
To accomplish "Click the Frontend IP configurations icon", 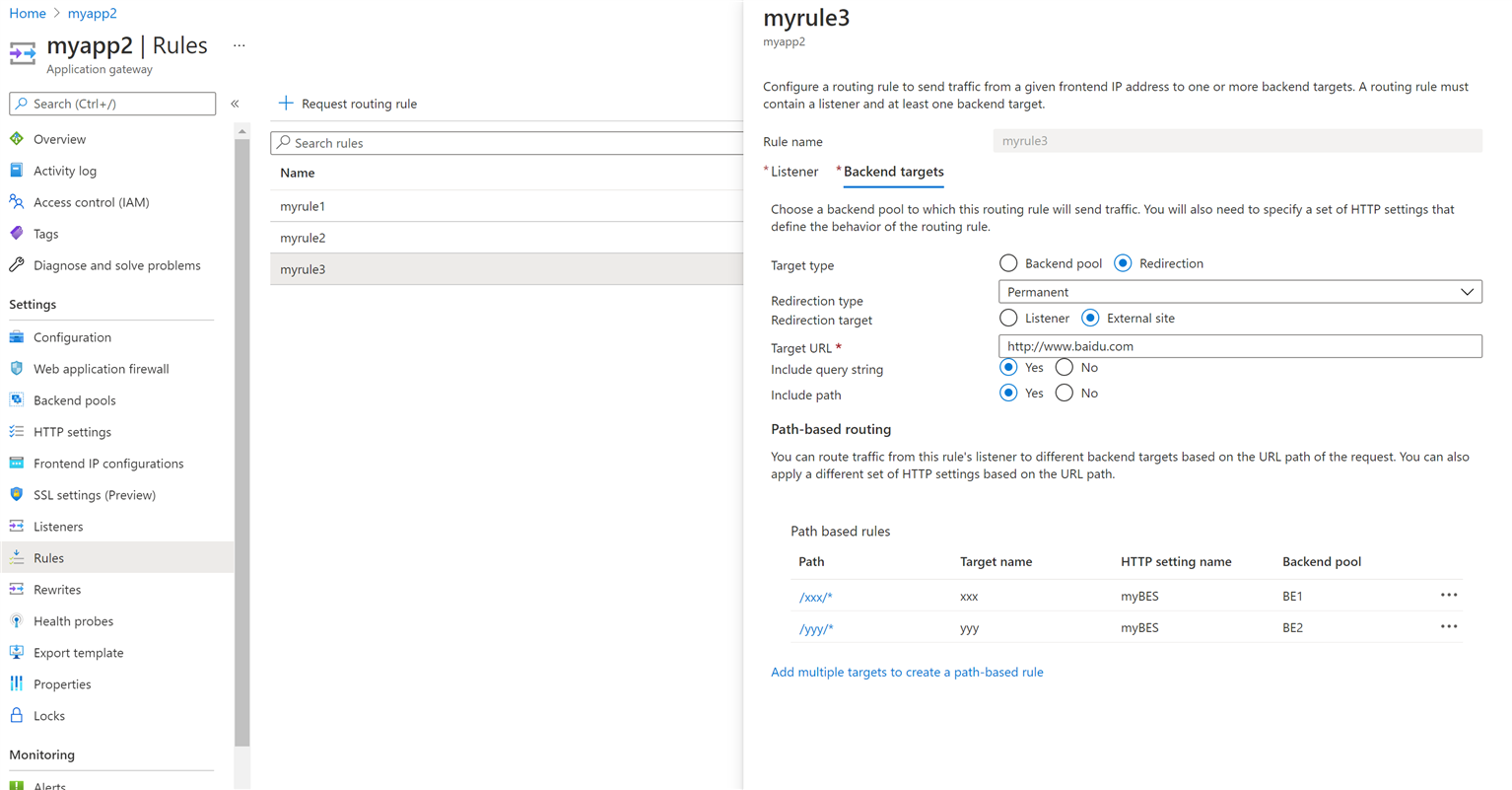I will point(17,464).
